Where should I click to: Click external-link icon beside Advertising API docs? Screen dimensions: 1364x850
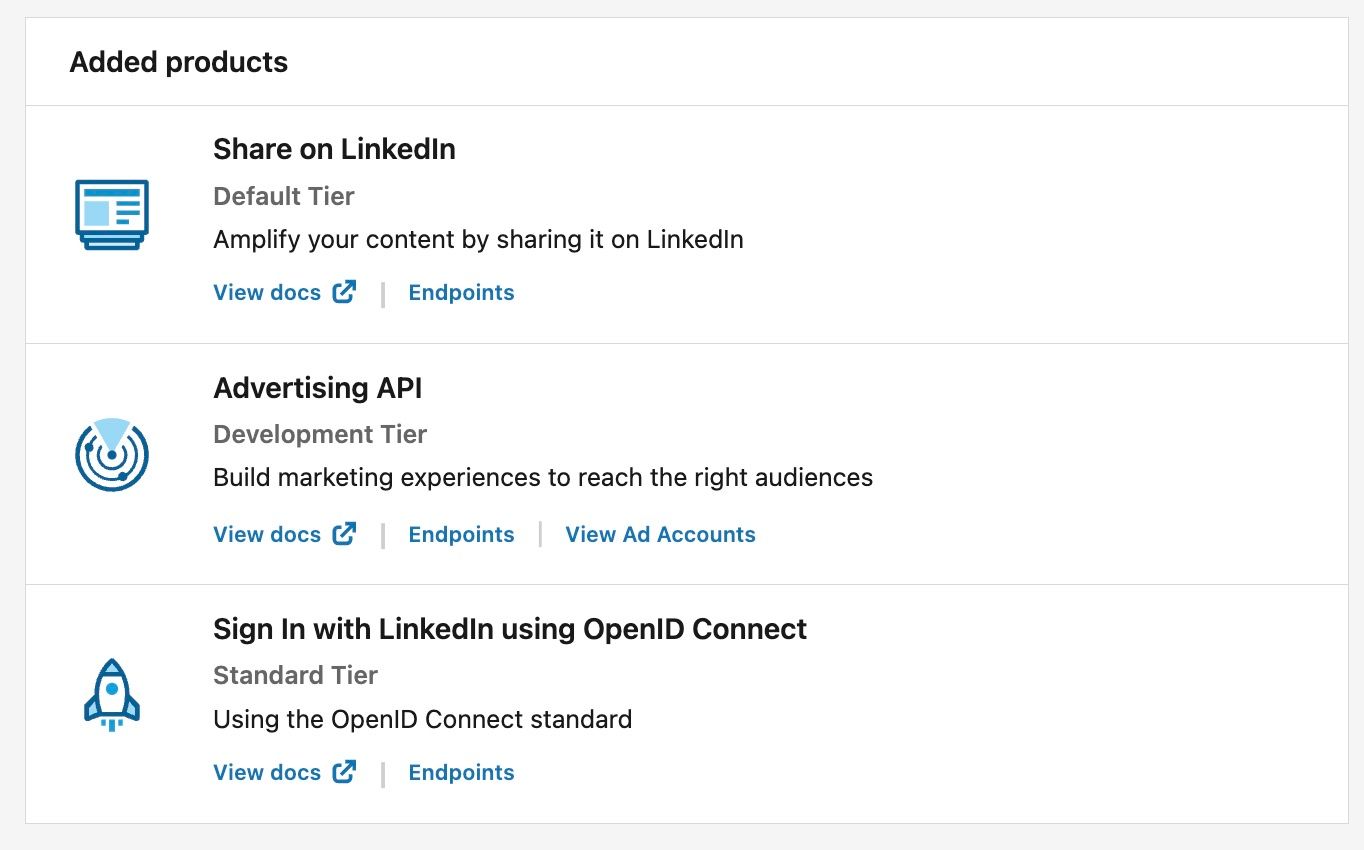tap(344, 534)
